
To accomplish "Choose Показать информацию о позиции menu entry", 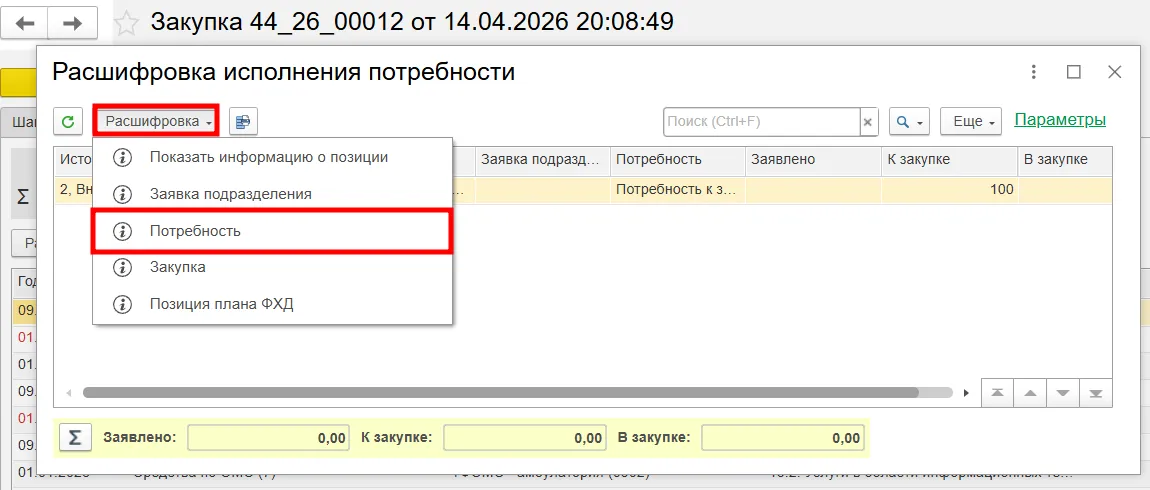I will (272, 157).
